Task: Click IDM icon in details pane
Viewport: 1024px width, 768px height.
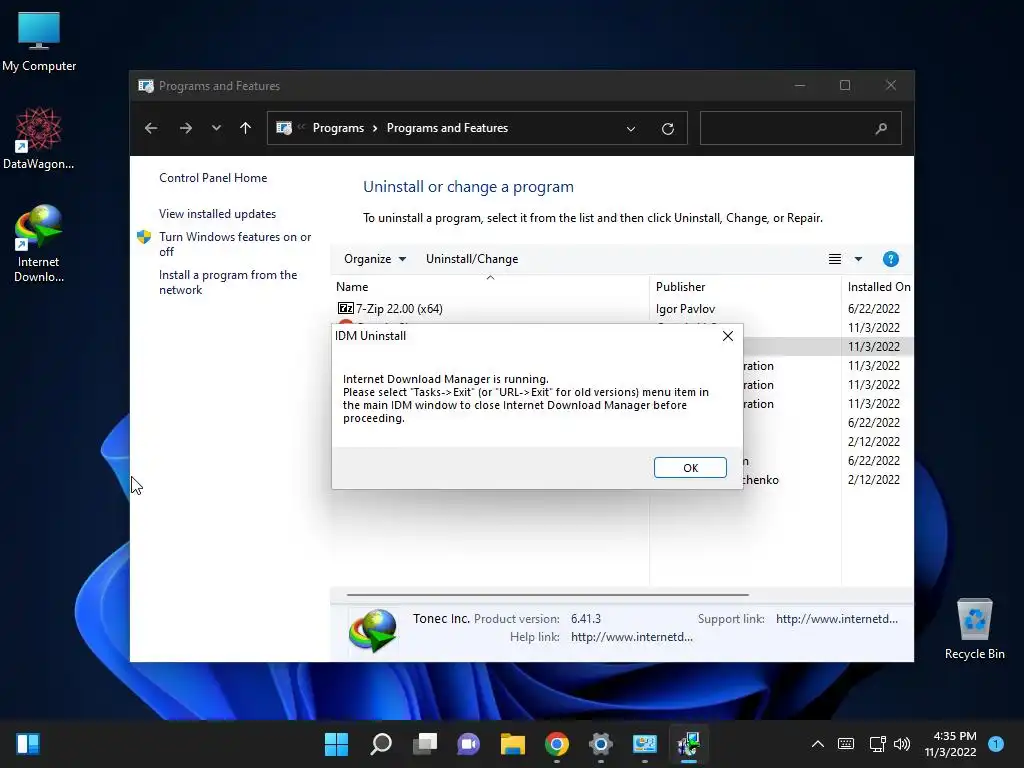Action: tap(372, 631)
